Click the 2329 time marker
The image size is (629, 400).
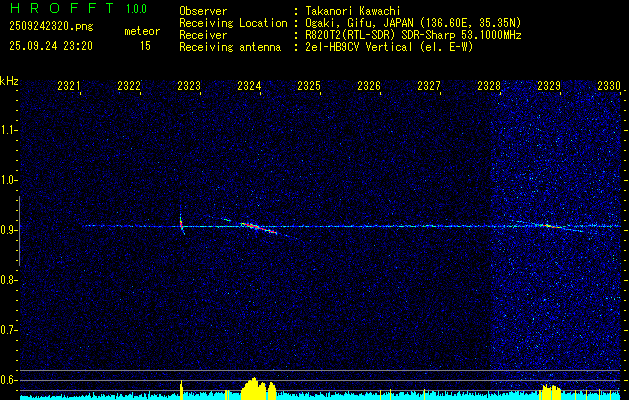point(548,86)
